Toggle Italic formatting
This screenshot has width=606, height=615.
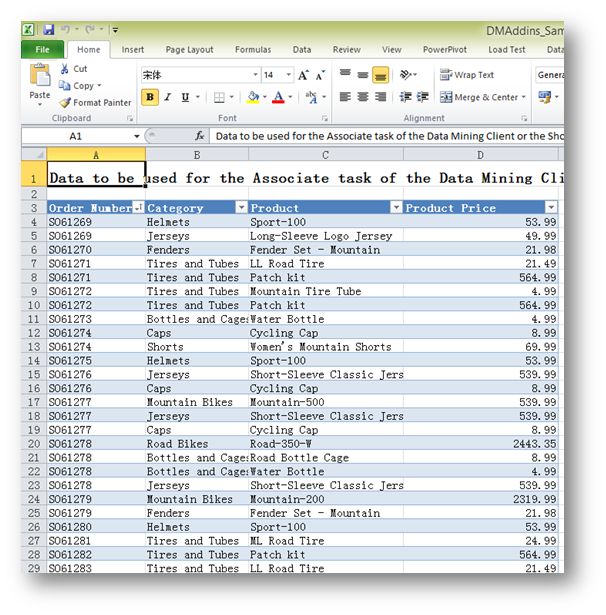(x=168, y=97)
